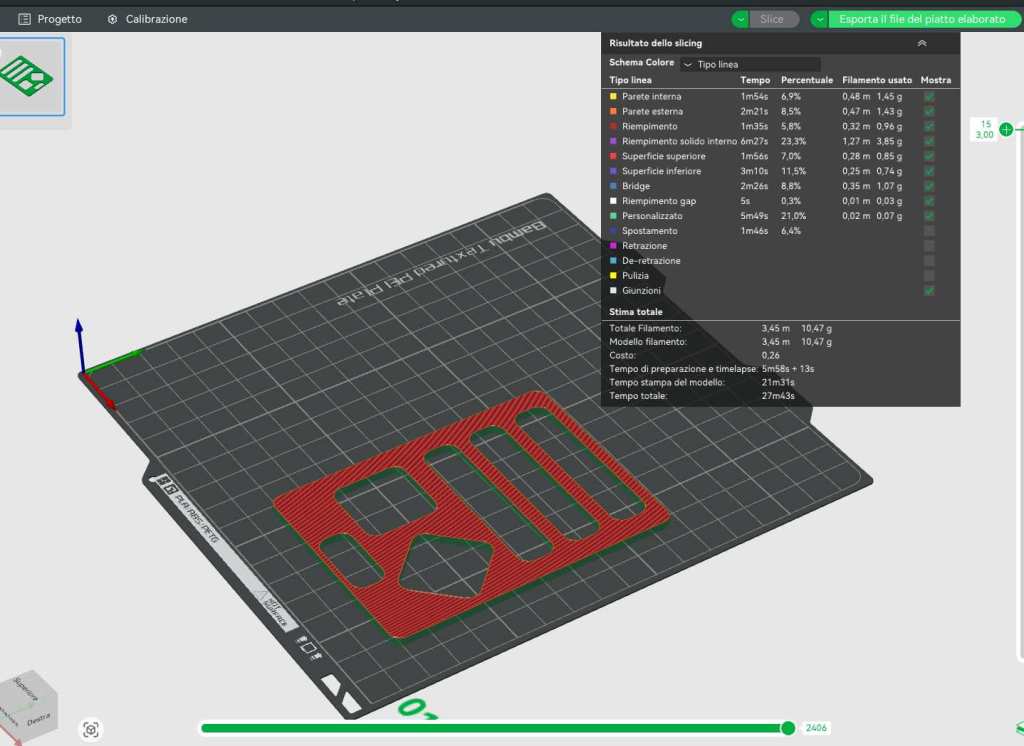Screen dimensions: 1024x746
Task: Open the Calibrazione tab
Action: [x=156, y=19]
